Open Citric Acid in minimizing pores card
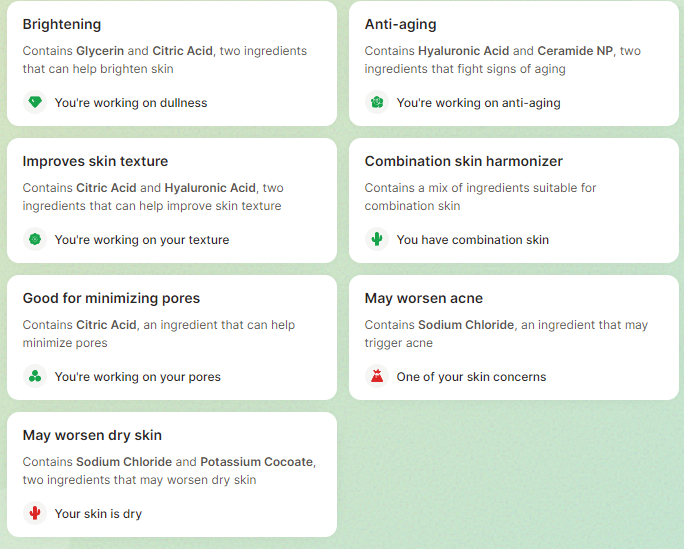The width and height of the screenshot is (684, 549). coord(106,325)
